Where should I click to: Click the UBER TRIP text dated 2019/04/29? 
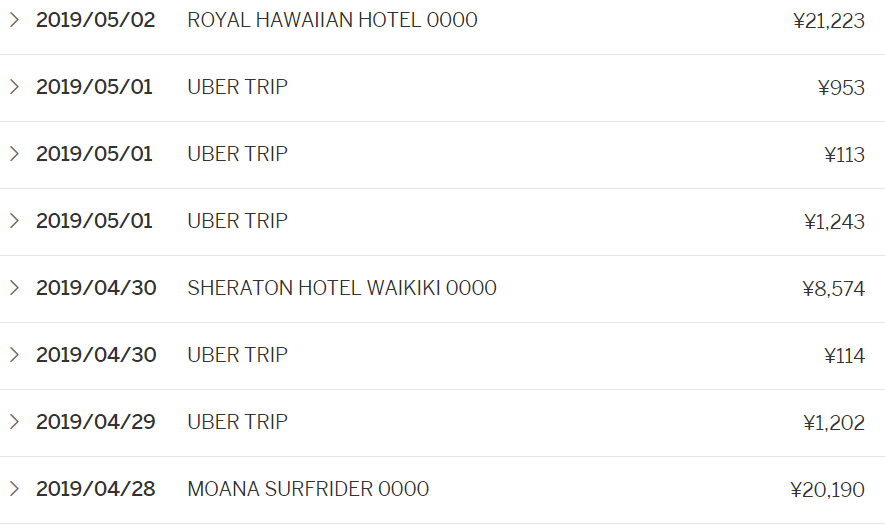pos(237,422)
